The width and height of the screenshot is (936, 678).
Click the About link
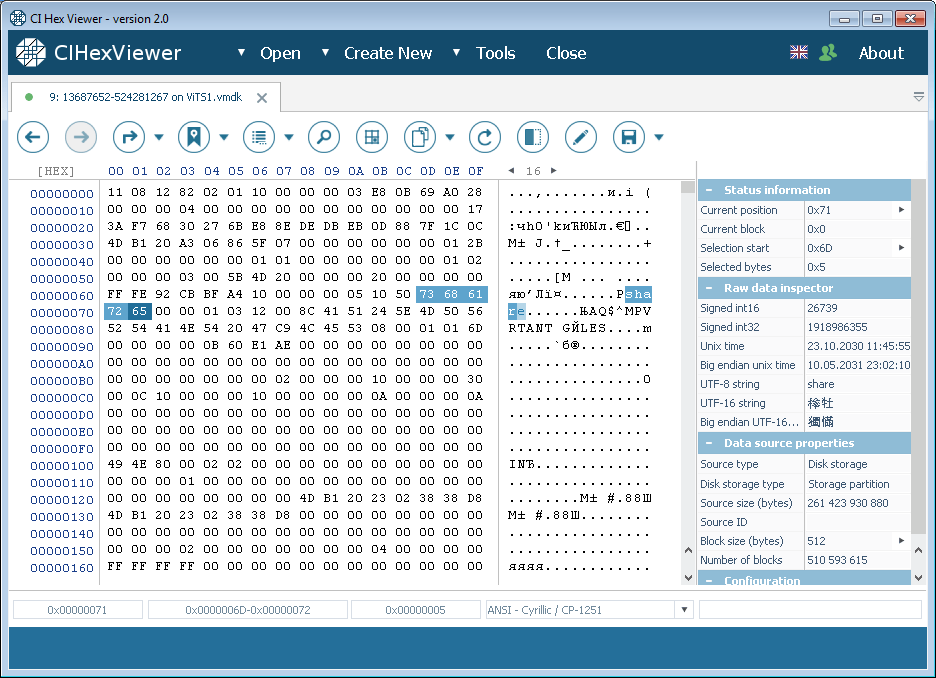881,53
